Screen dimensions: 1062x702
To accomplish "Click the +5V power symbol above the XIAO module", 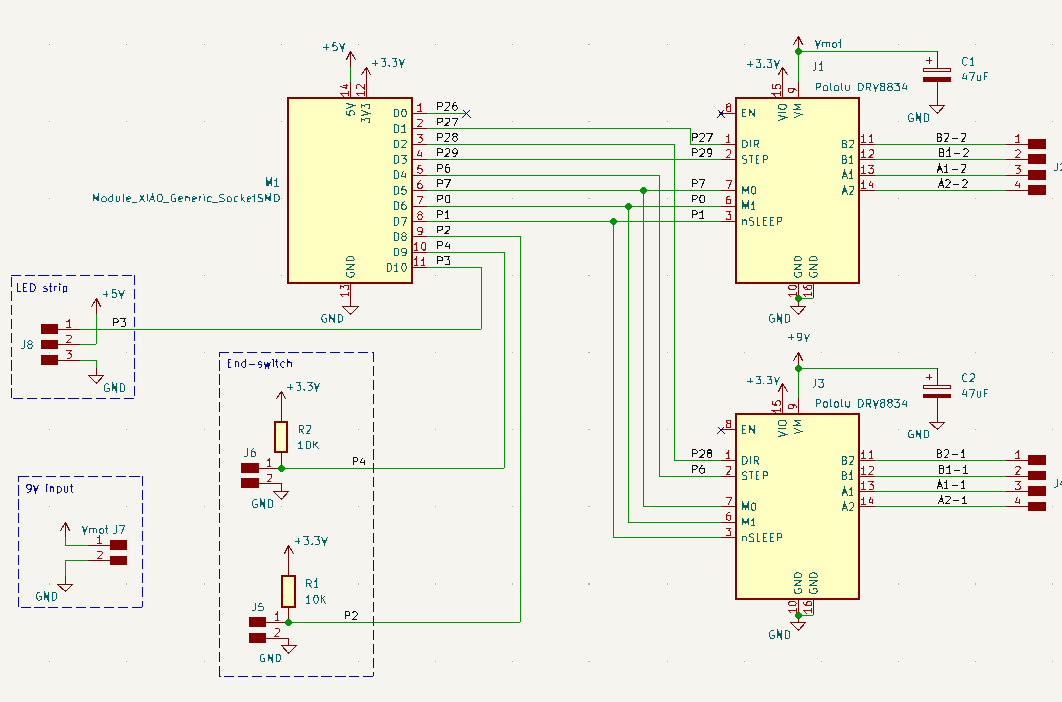I will point(350,58).
